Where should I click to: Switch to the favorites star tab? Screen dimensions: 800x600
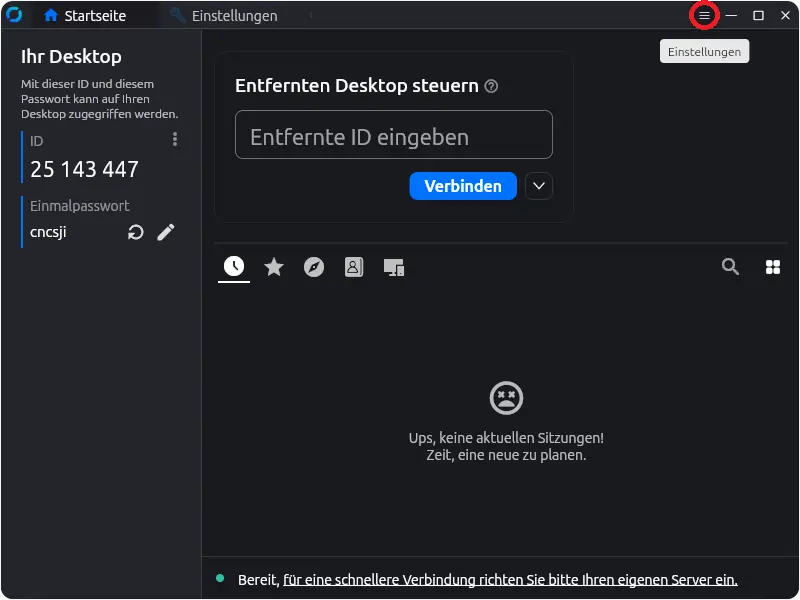click(274, 267)
